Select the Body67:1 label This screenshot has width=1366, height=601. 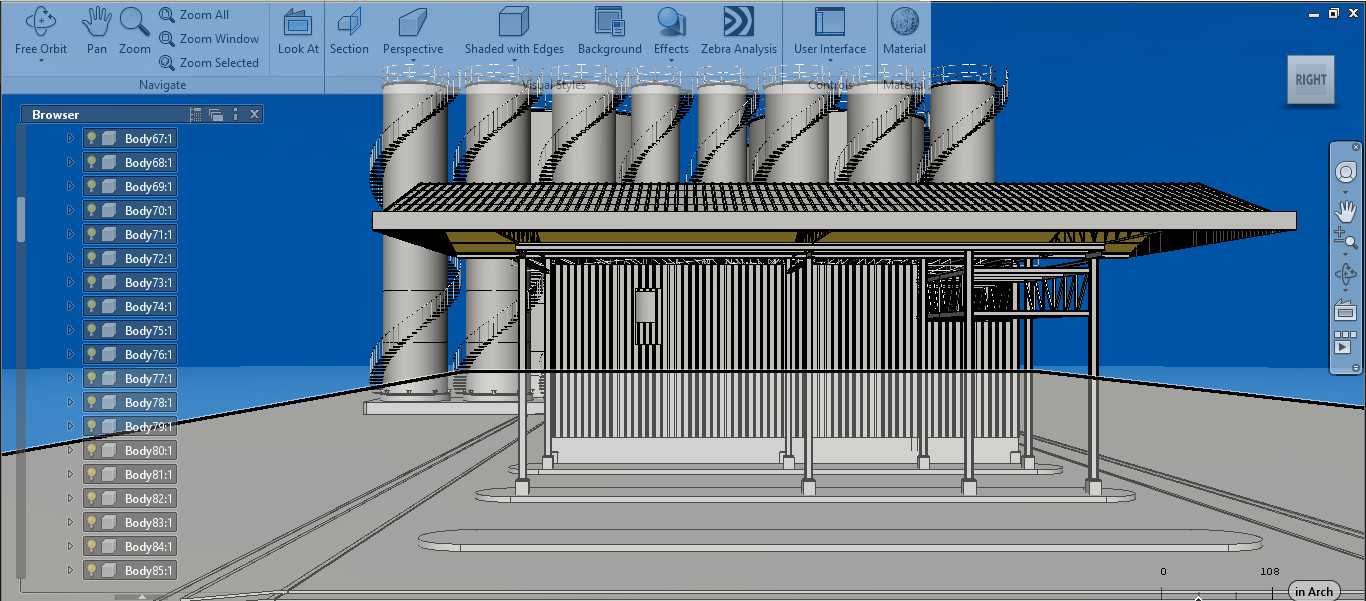click(x=149, y=138)
